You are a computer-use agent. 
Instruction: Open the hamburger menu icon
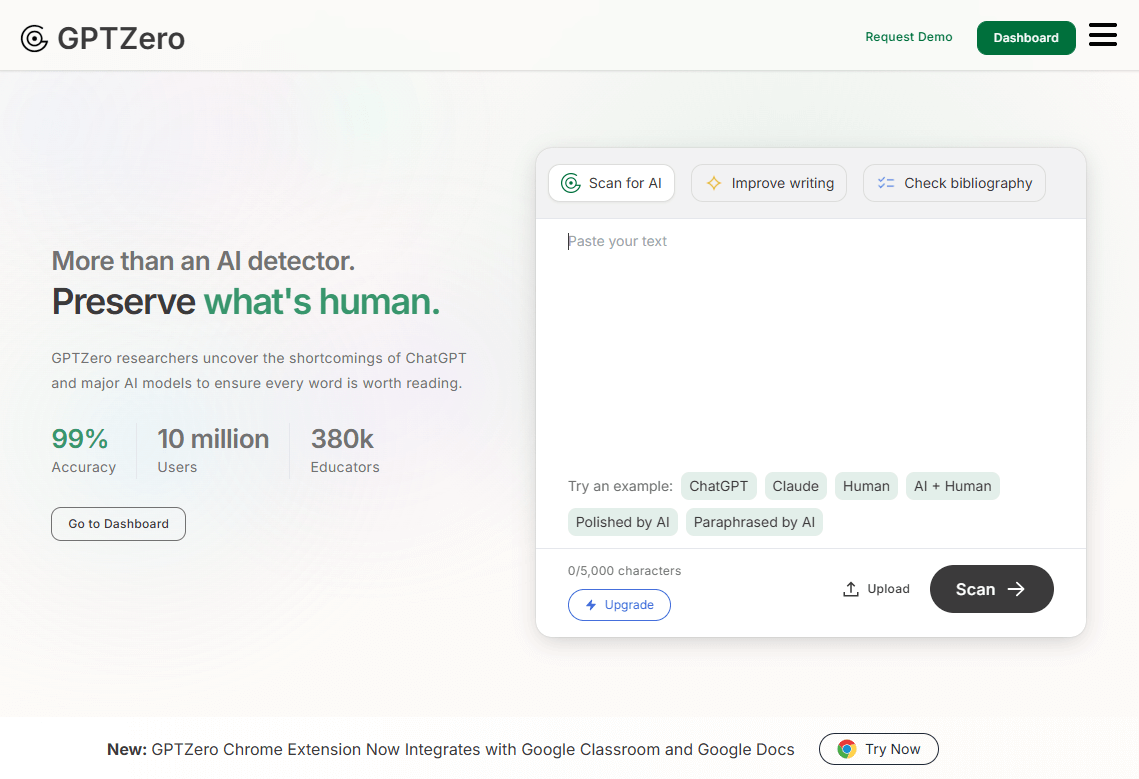1103,35
